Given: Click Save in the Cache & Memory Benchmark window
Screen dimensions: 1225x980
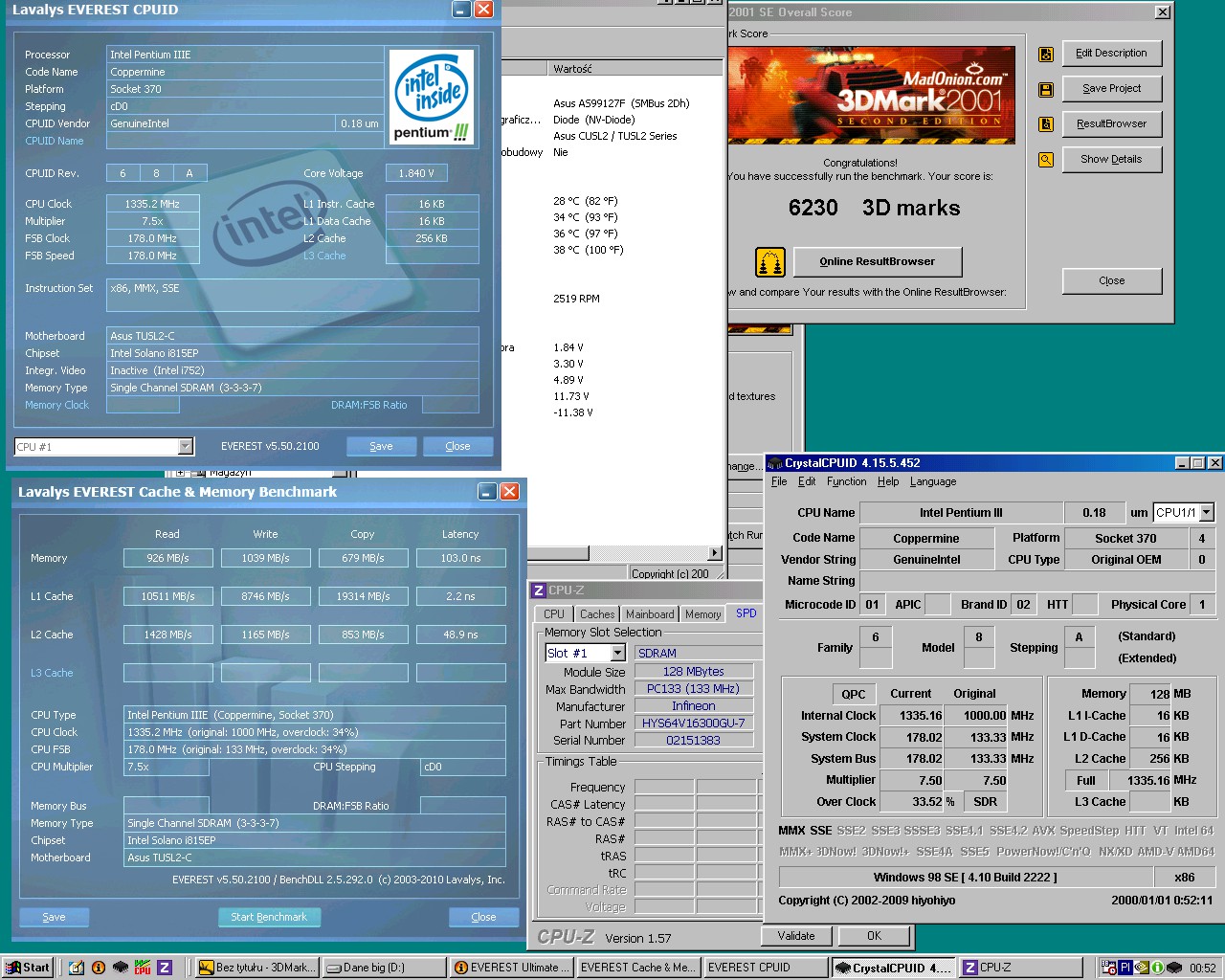Looking at the screenshot, I should (x=54, y=917).
